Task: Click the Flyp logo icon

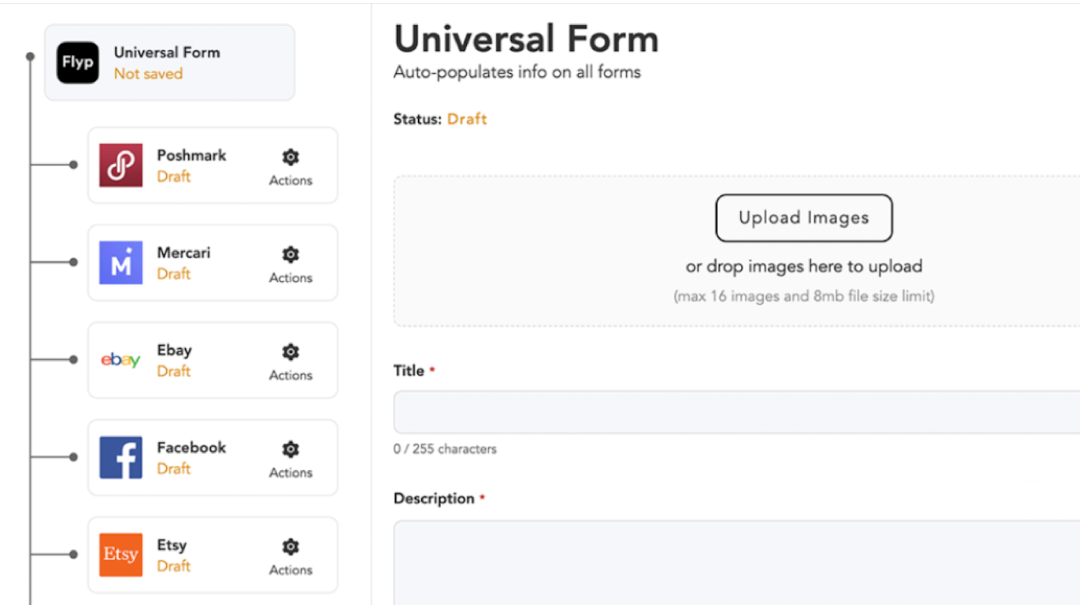Action: (77, 62)
